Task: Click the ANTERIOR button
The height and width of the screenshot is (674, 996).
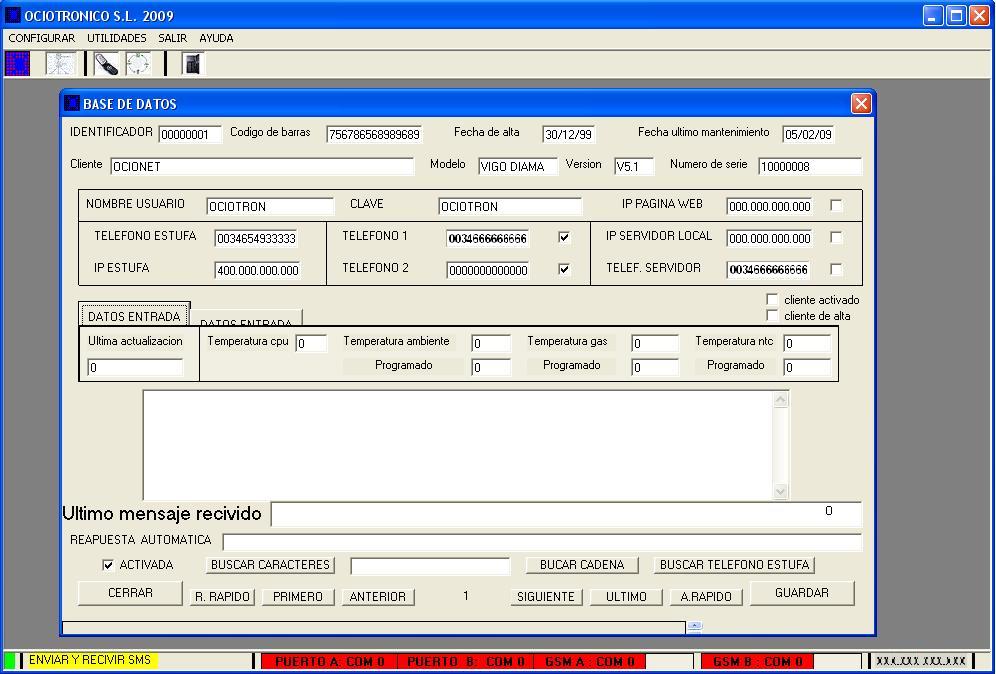Action: tap(378, 596)
